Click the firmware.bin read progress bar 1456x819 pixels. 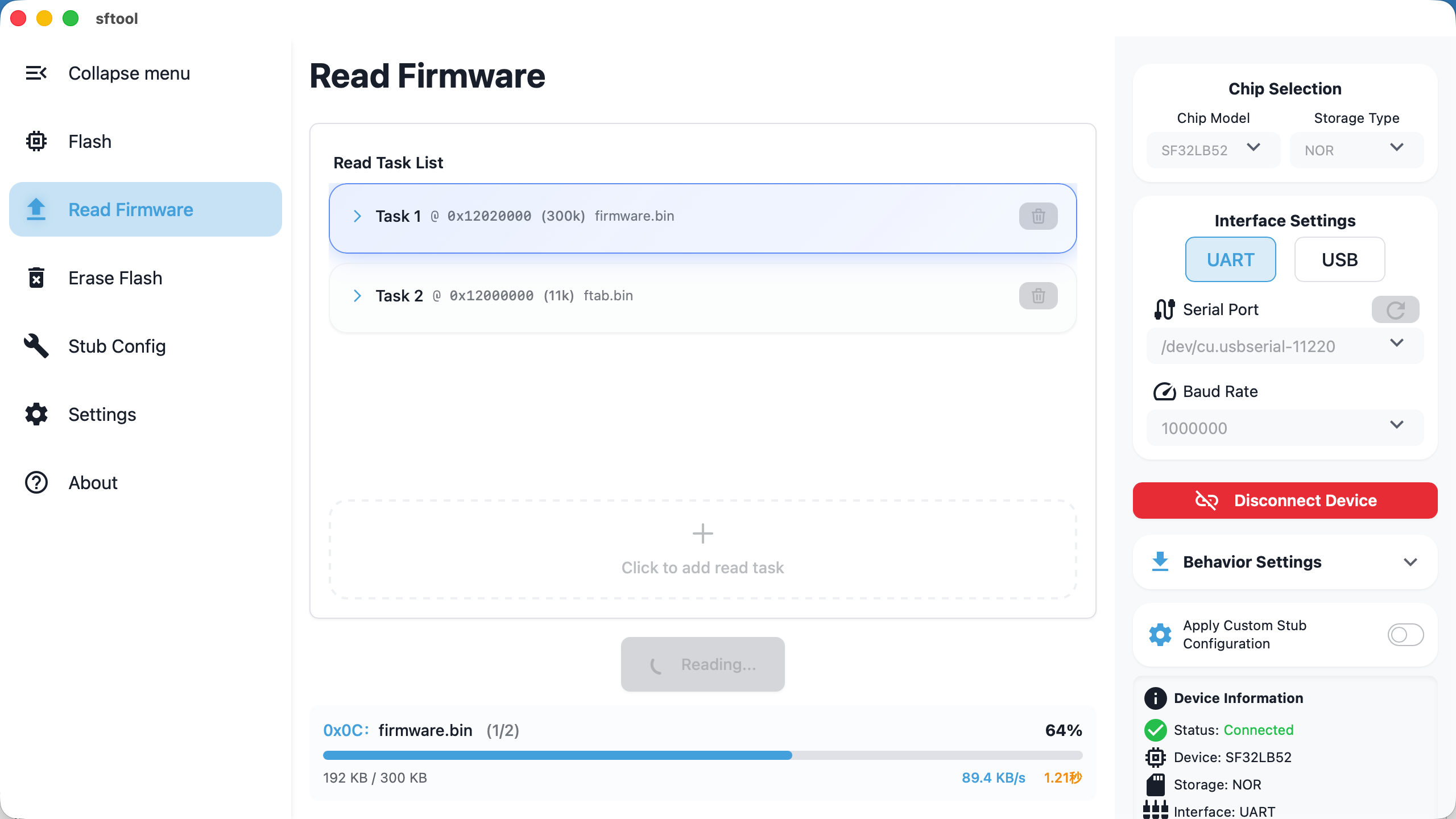(x=702, y=755)
